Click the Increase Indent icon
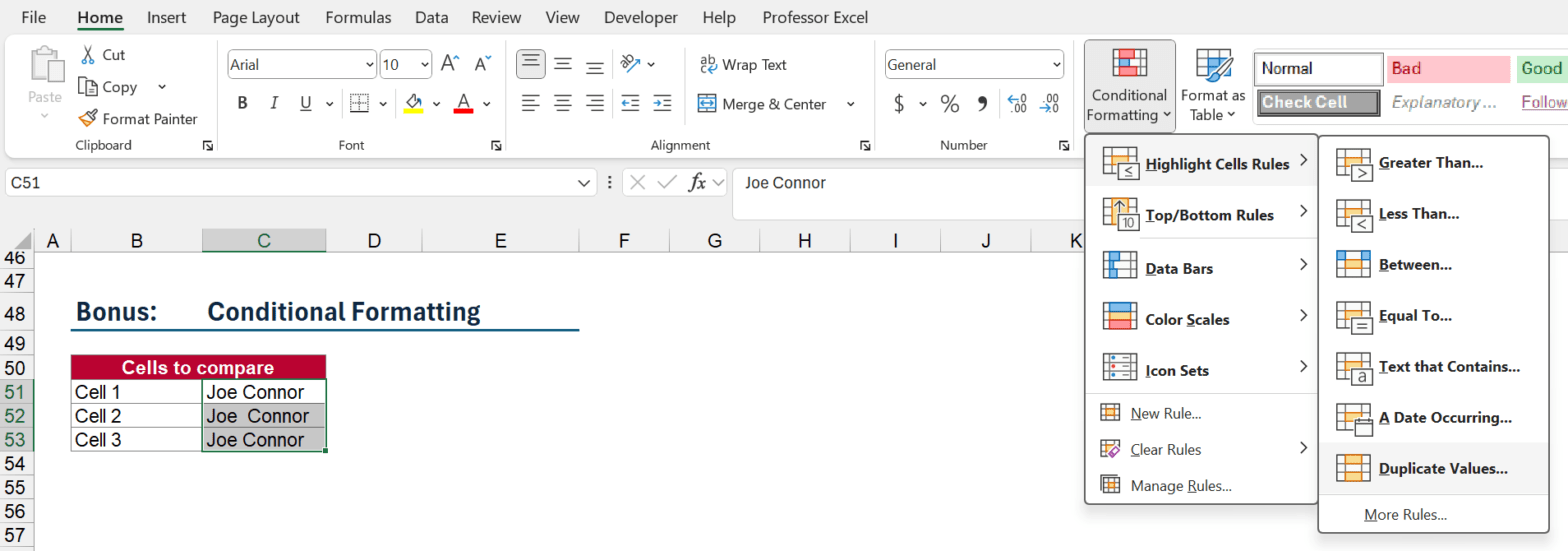The width and height of the screenshot is (1568, 551). point(661,104)
